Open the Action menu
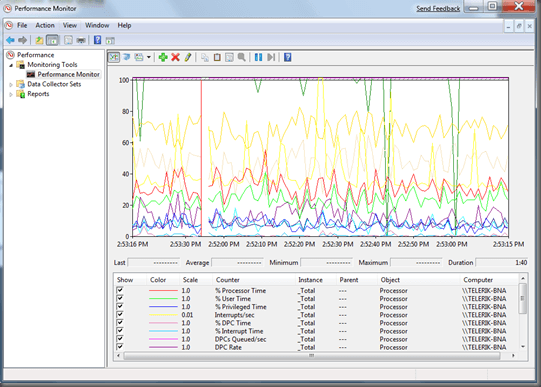This screenshot has width=541, height=387. pos(45,25)
